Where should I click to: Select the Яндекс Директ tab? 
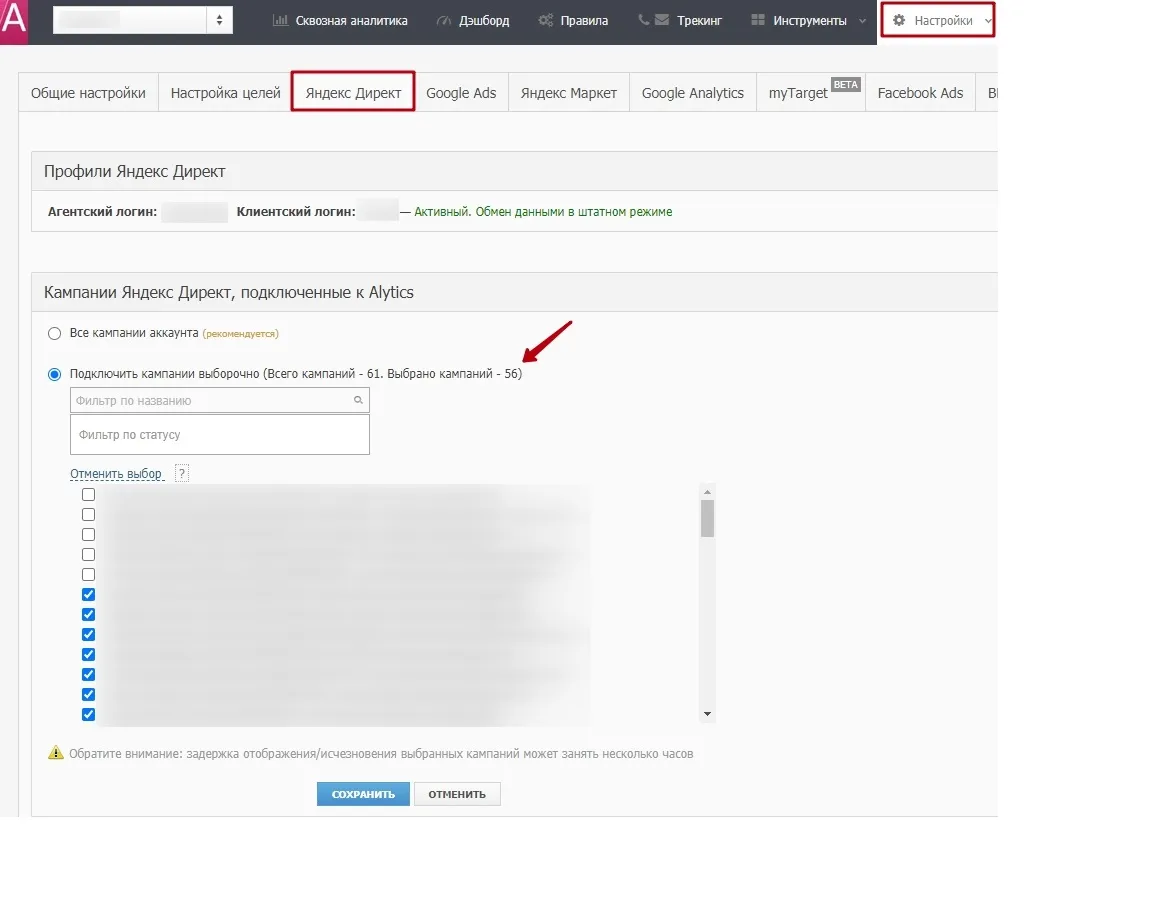tap(353, 93)
